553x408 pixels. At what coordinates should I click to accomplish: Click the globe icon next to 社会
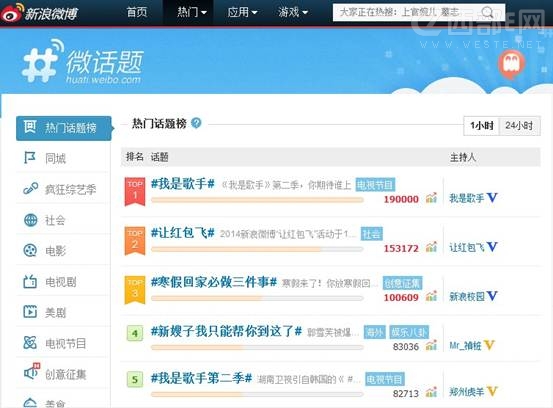click(30, 220)
